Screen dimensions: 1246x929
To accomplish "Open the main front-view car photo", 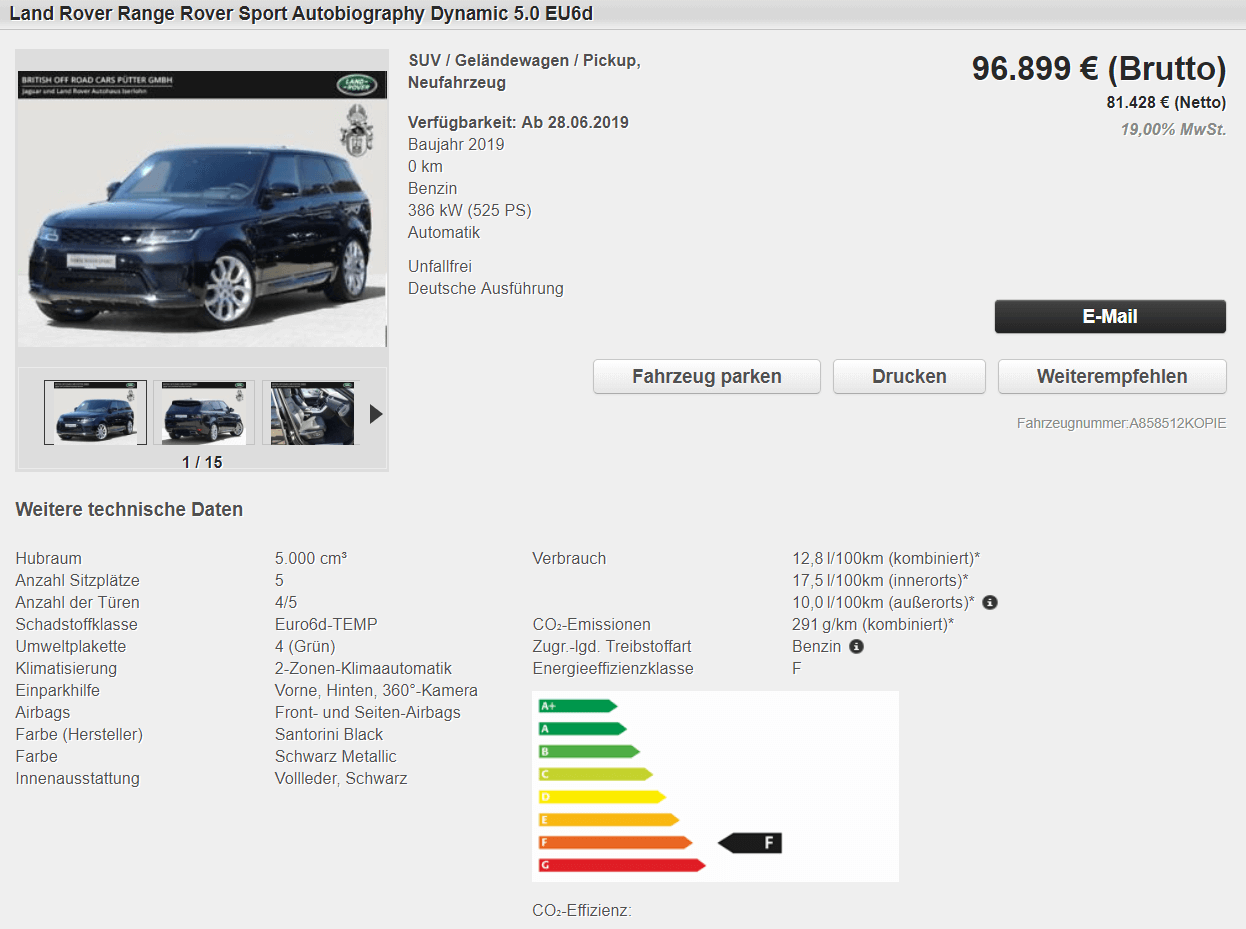I will [202, 209].
